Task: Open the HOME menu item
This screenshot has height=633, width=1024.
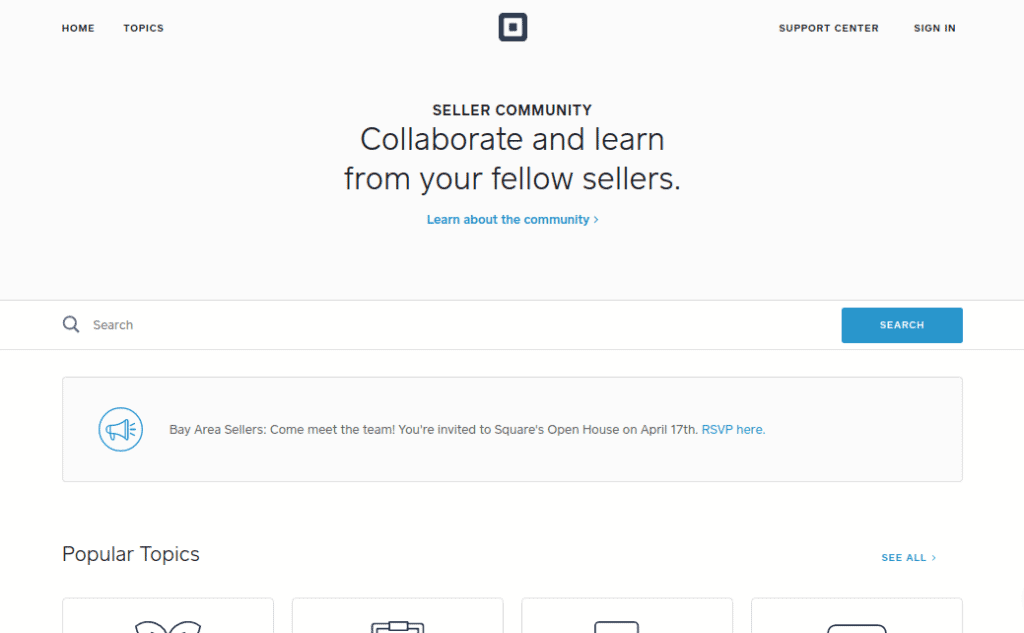Action: pos(78,28)
